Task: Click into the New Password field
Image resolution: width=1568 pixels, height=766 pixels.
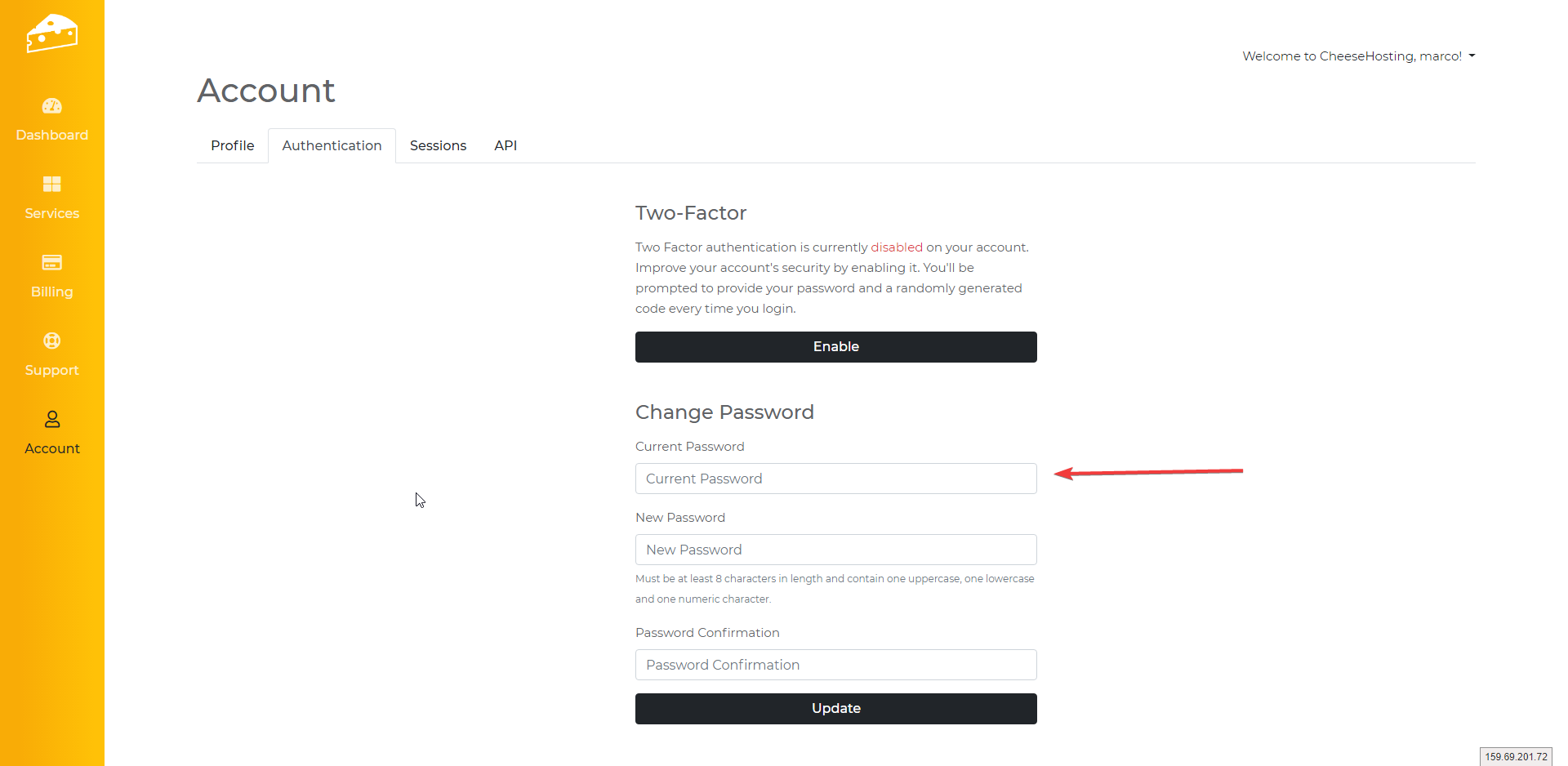Action: [x=835, y=550]
